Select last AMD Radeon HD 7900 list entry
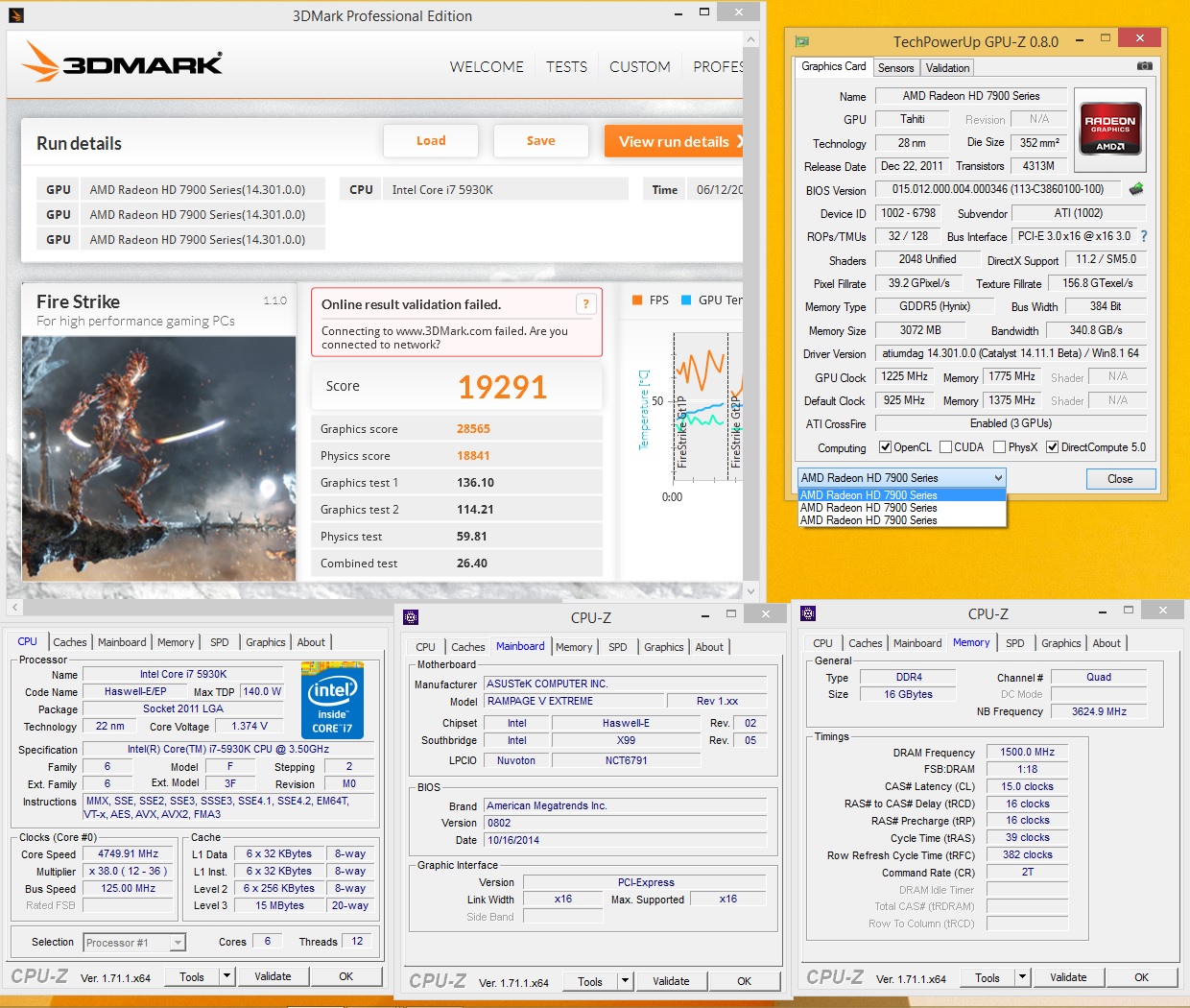 [902, 520]
